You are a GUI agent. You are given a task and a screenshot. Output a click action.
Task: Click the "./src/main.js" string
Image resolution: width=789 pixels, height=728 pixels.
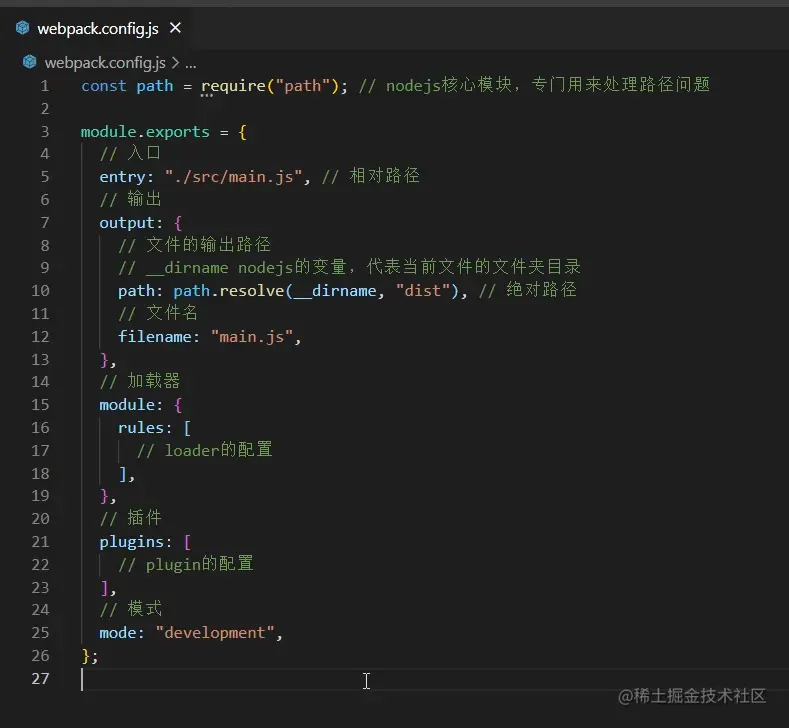click(233, 177)
